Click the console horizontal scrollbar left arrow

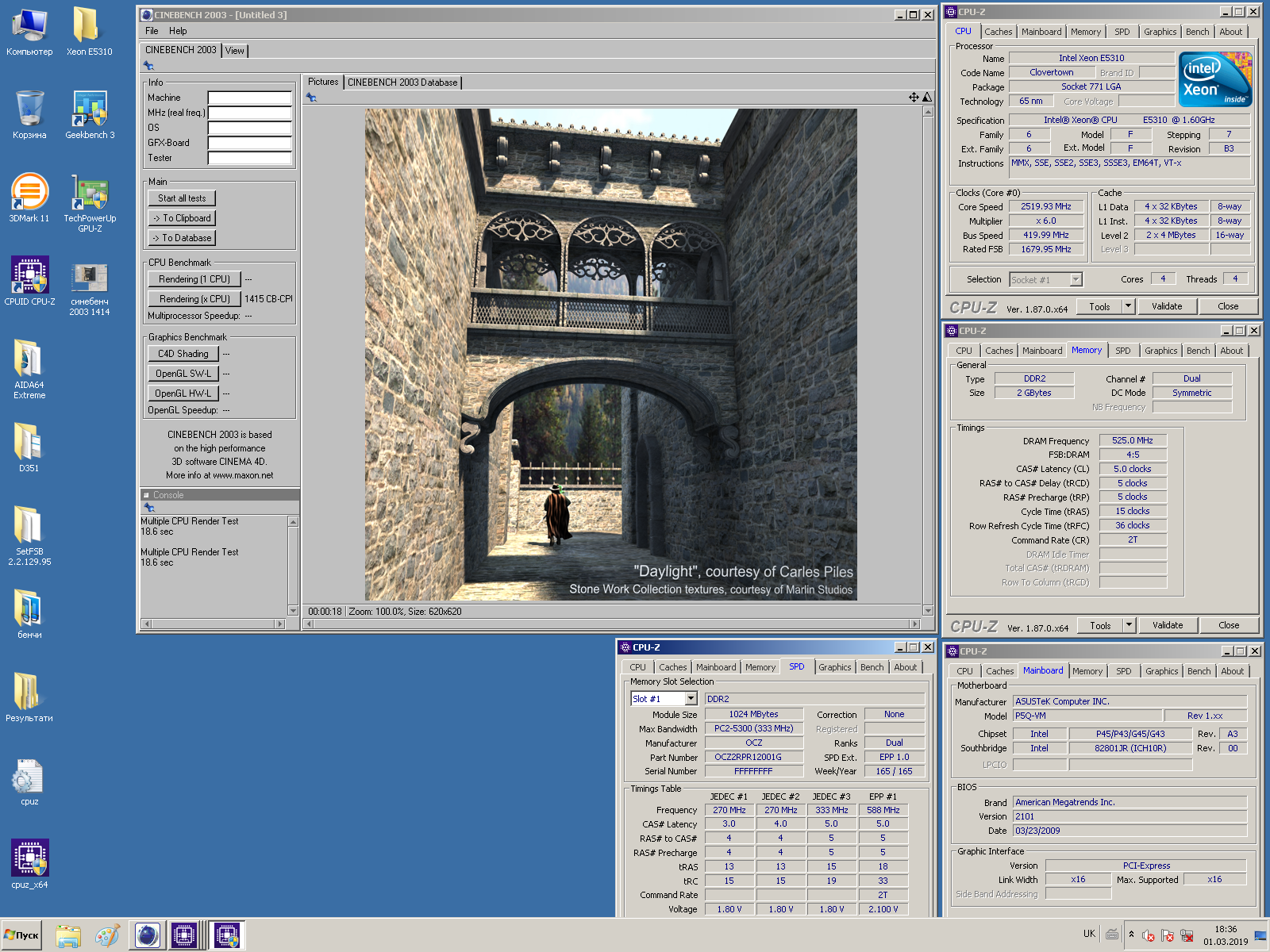pos(146,624)
